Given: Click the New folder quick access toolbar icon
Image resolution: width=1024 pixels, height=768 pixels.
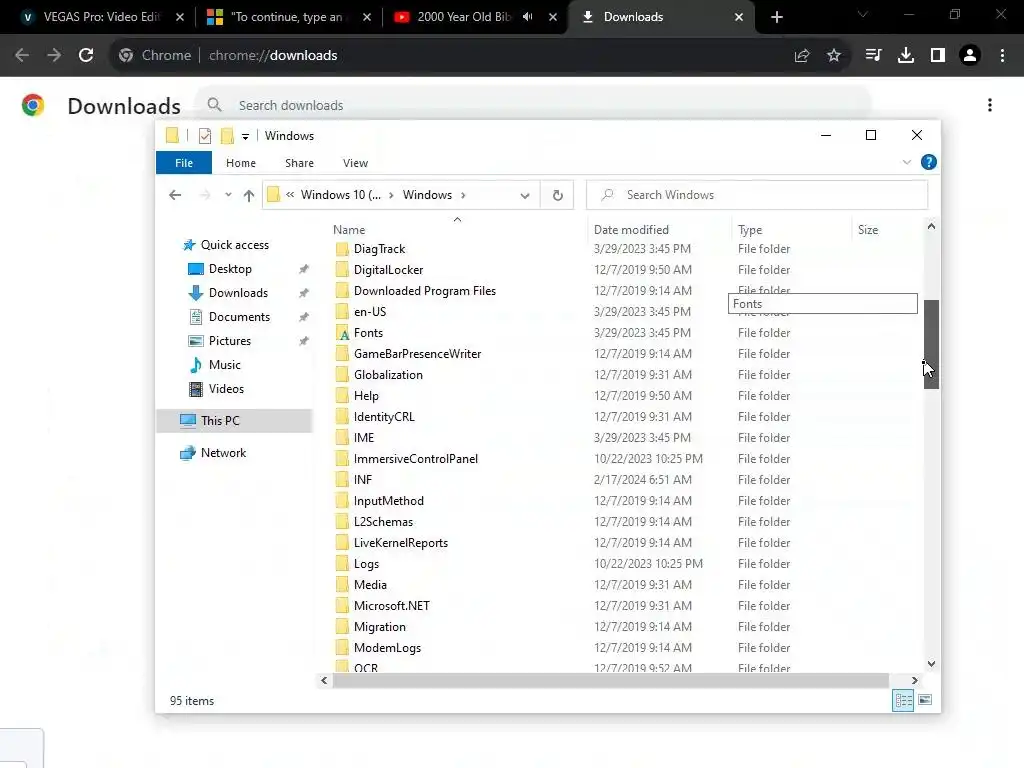Looking at the screenshot, I should point(227,136).
